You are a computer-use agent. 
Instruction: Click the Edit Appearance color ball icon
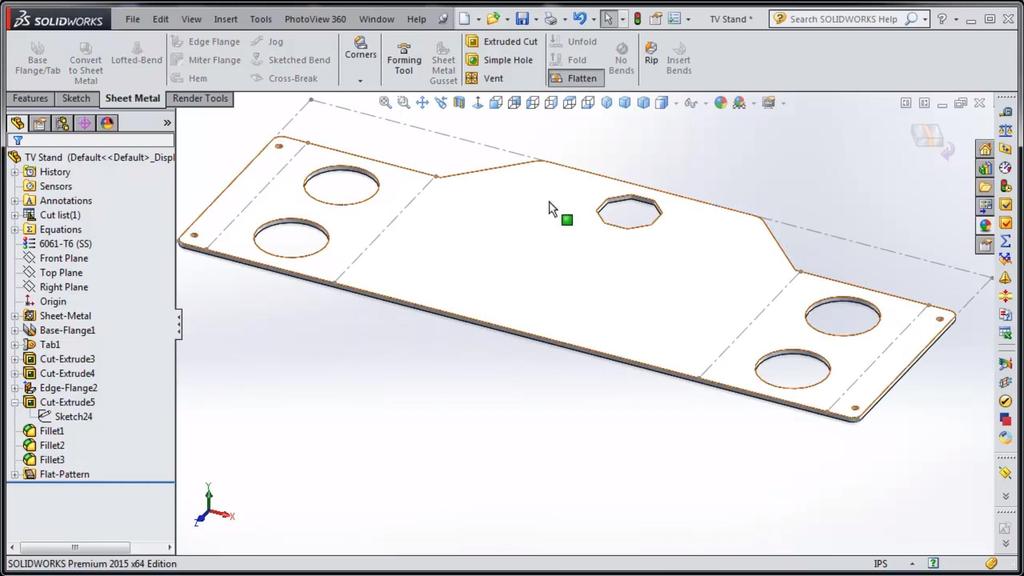pyautogui.click(x=720, y=103)
